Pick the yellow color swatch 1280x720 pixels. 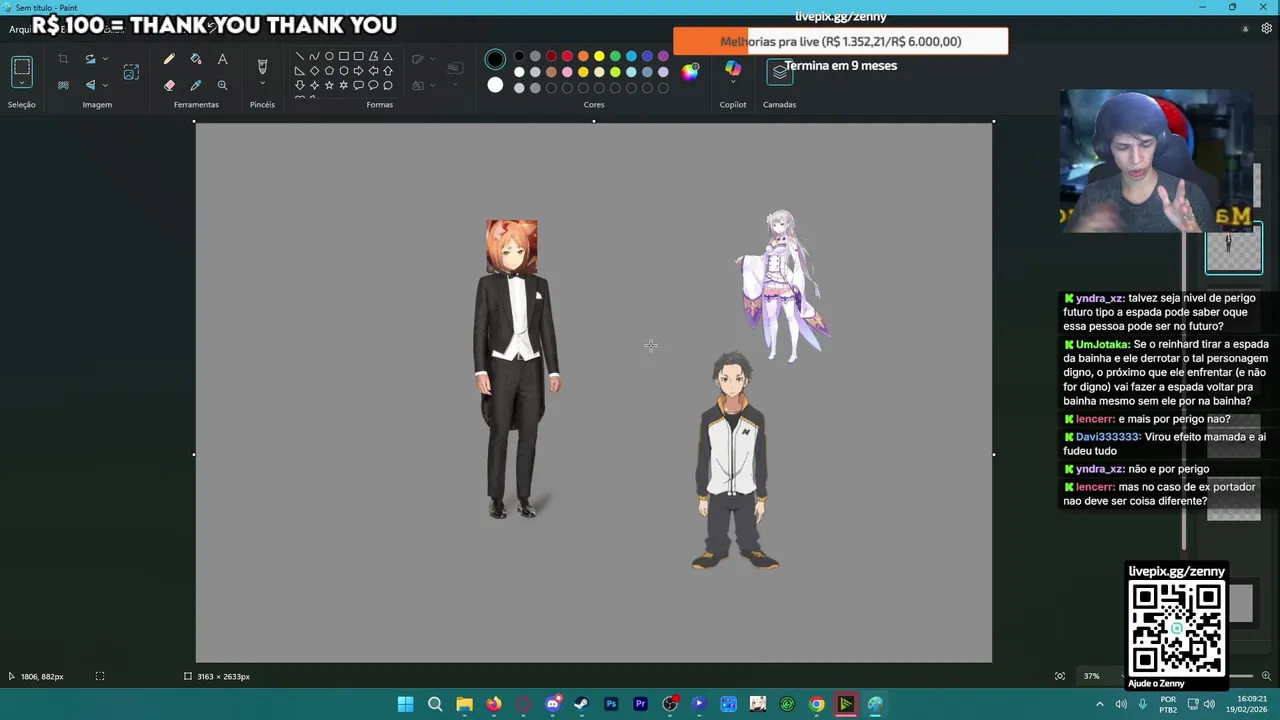(599, 56)
